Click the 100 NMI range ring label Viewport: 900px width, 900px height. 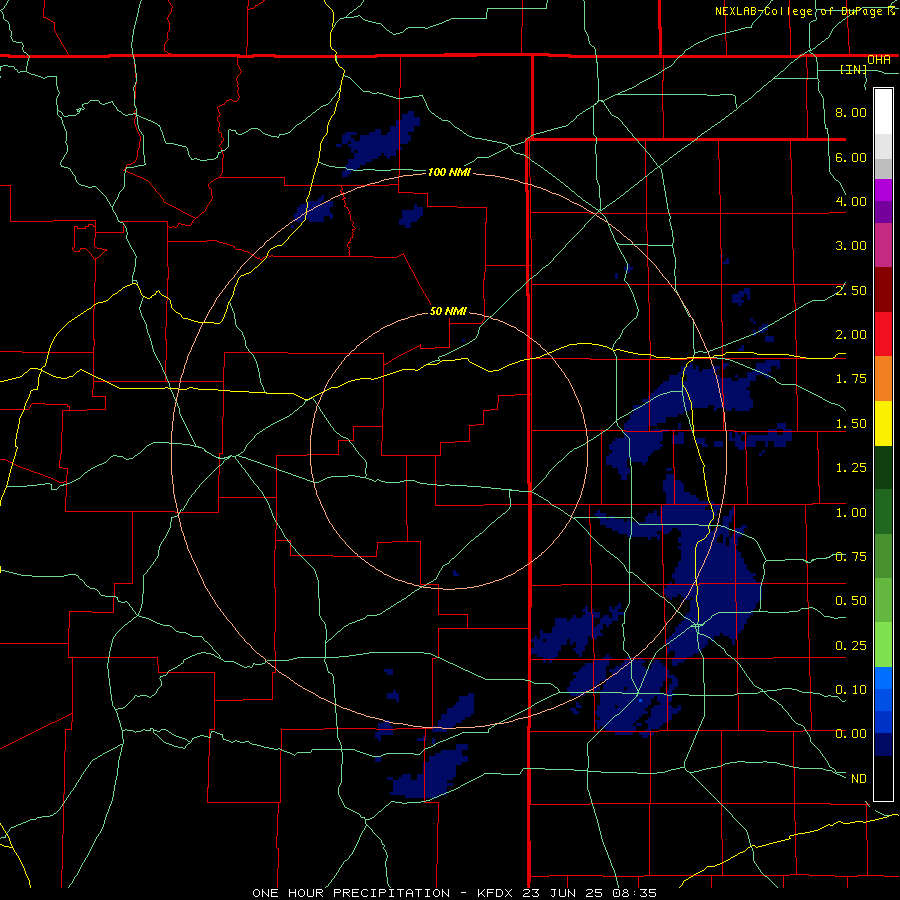click(449, 172)
